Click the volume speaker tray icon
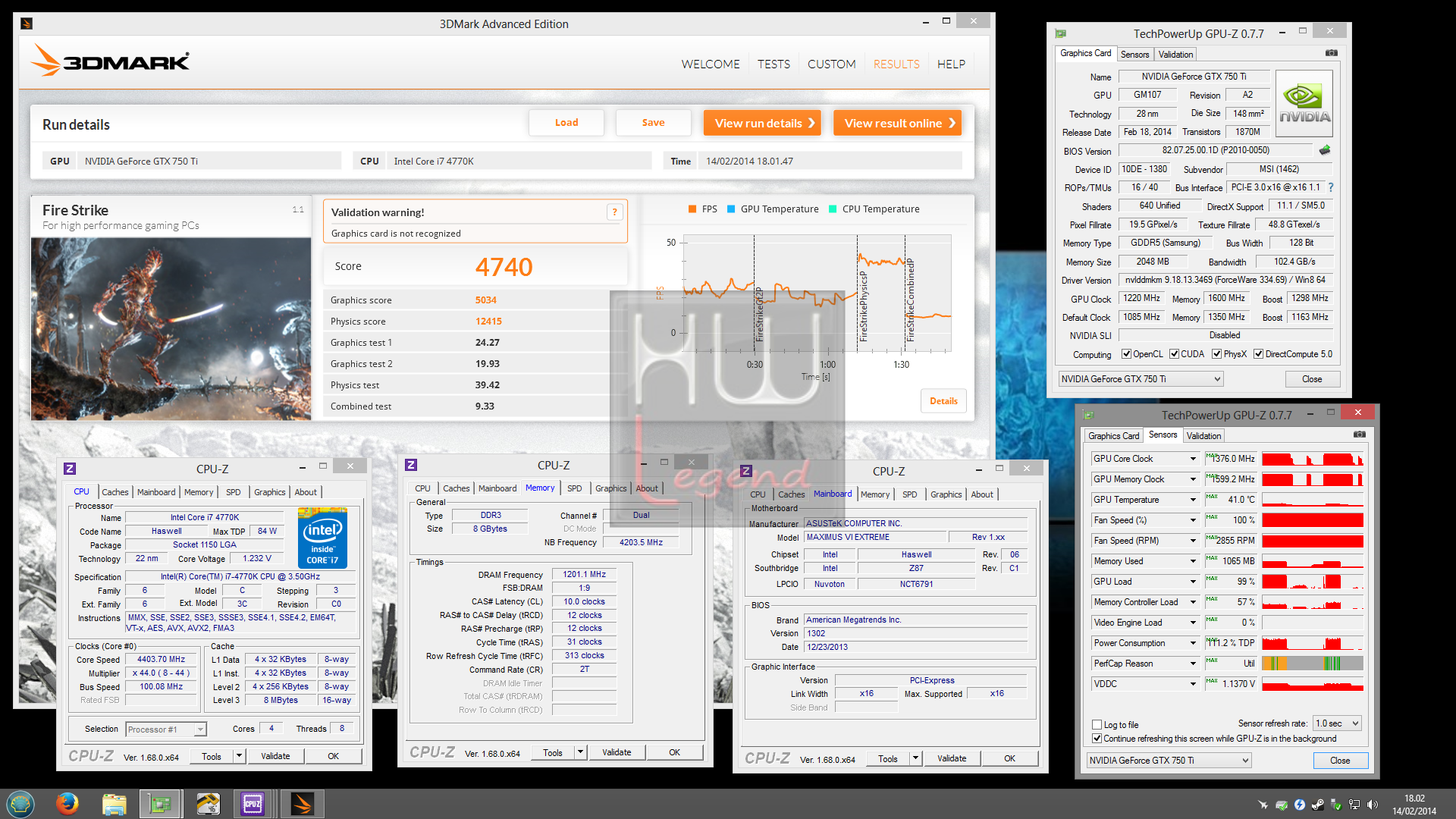The image size is (1456, 819). click(x=1373, y=804)
